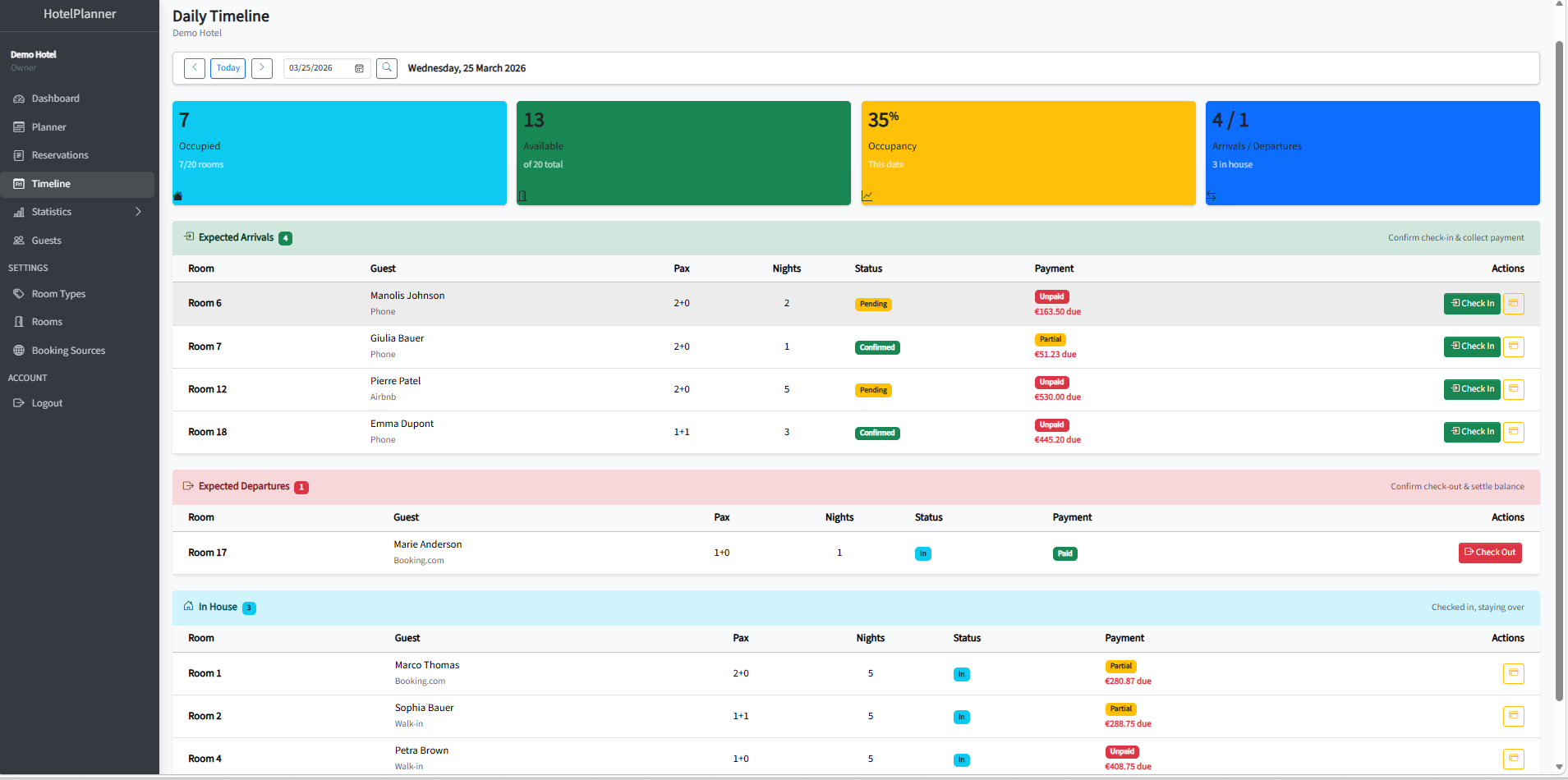Select guest name Marco Thomas

tap(427, 665)
